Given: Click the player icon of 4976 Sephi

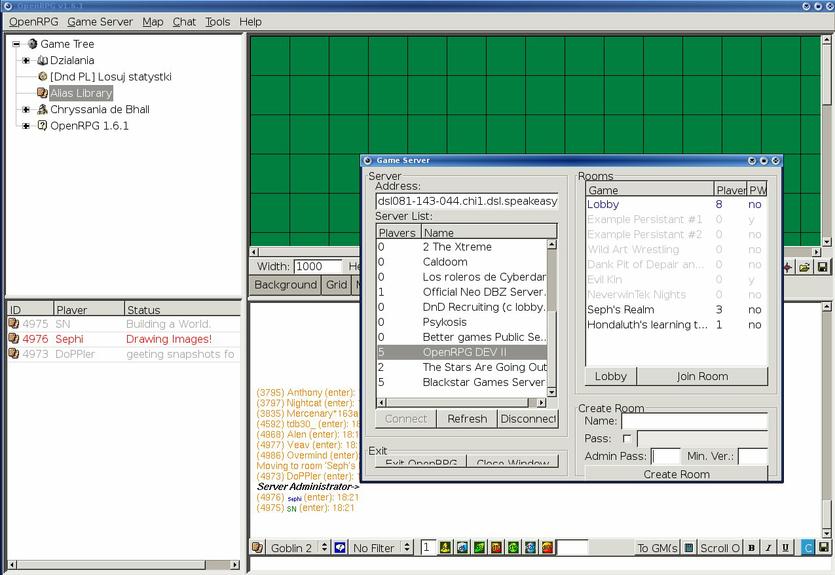Looking at the screenshot, I should tap(13, 338).
